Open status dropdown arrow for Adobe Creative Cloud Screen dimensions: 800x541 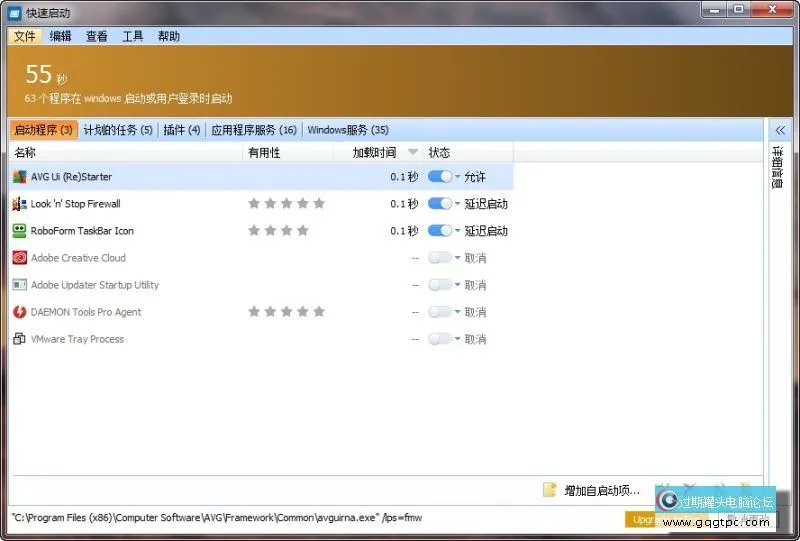458,258
